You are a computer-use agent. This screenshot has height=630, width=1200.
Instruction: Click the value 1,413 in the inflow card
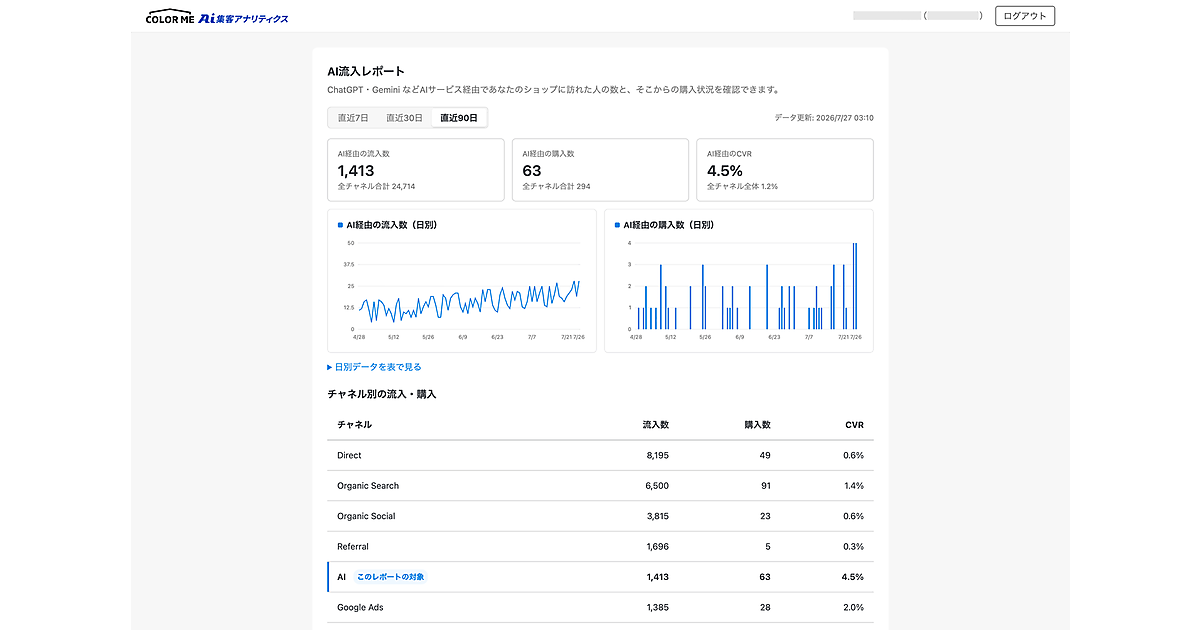[x=356, y=171]
